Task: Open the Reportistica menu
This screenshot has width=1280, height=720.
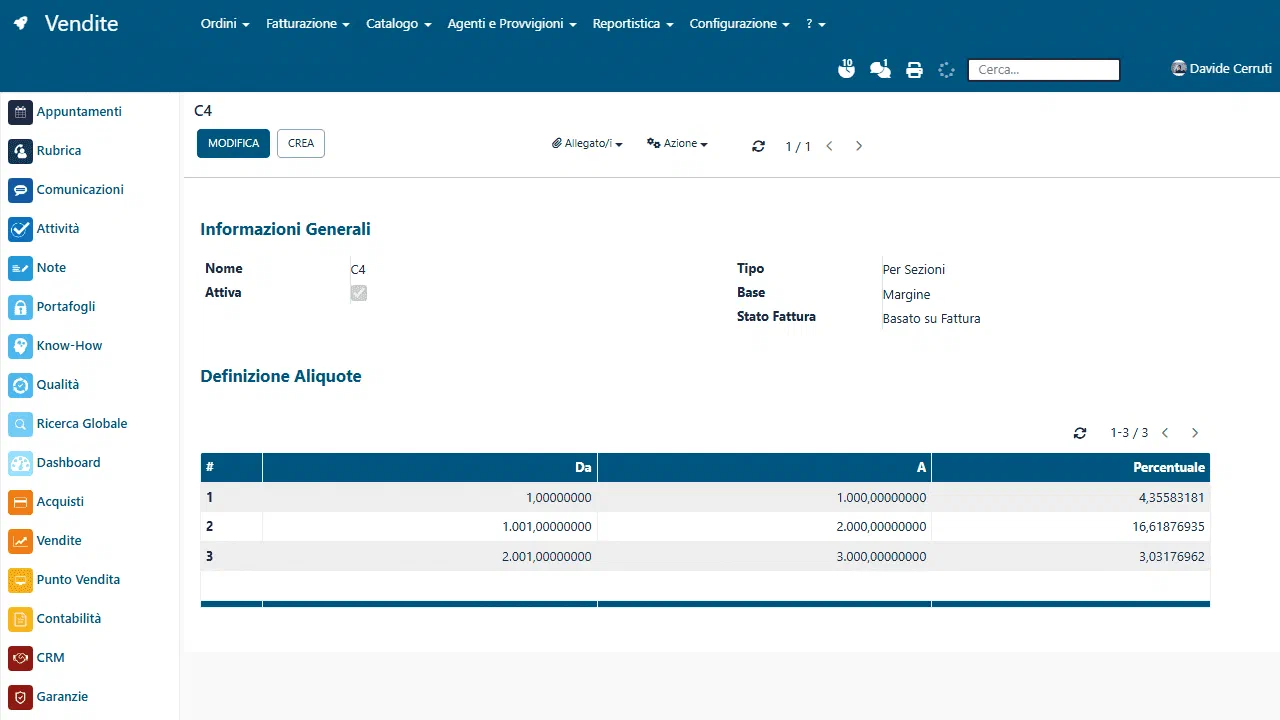Action: coord(633,23)
